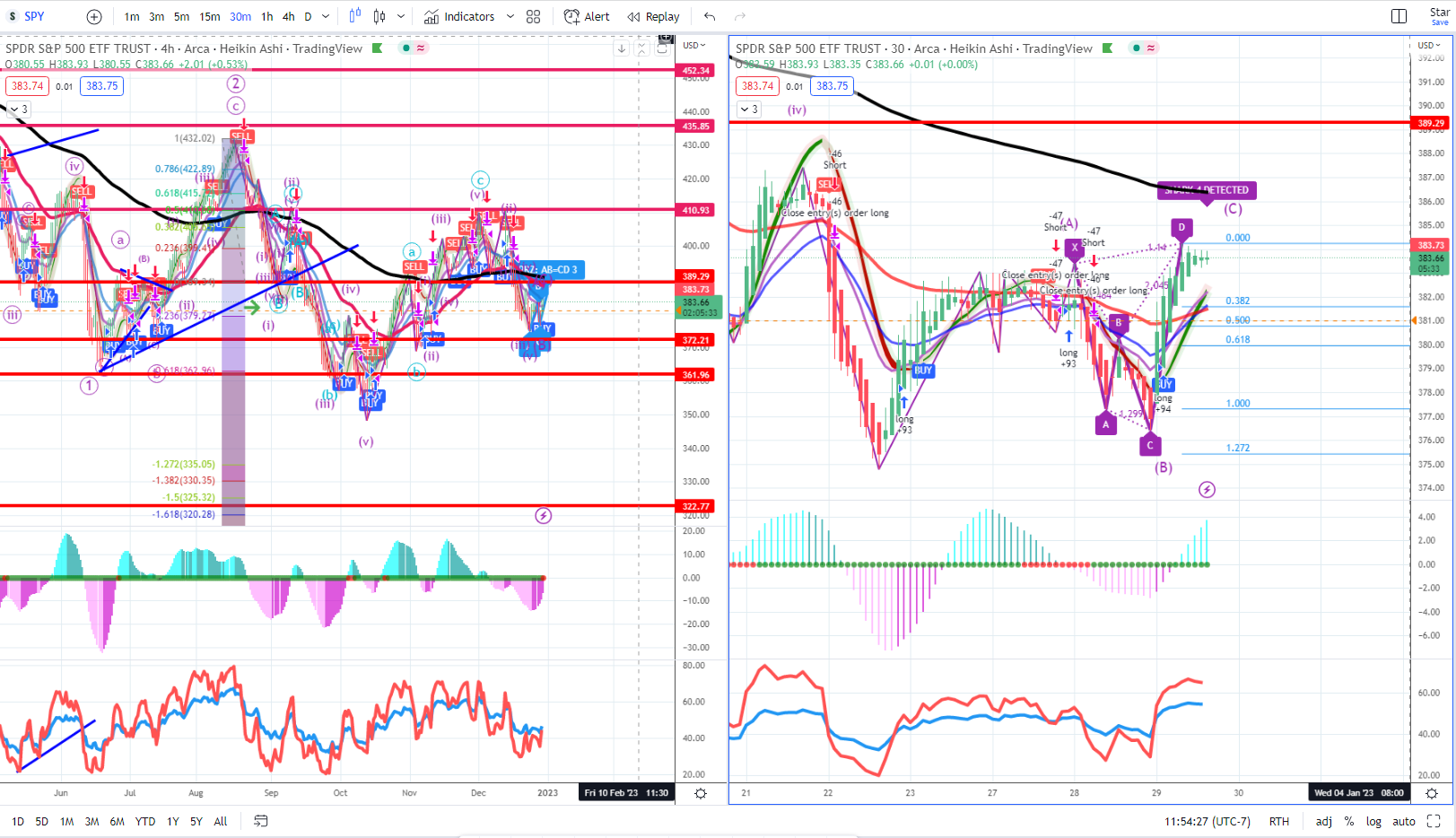Switch to the 1m timeframe

coord(132,16)
